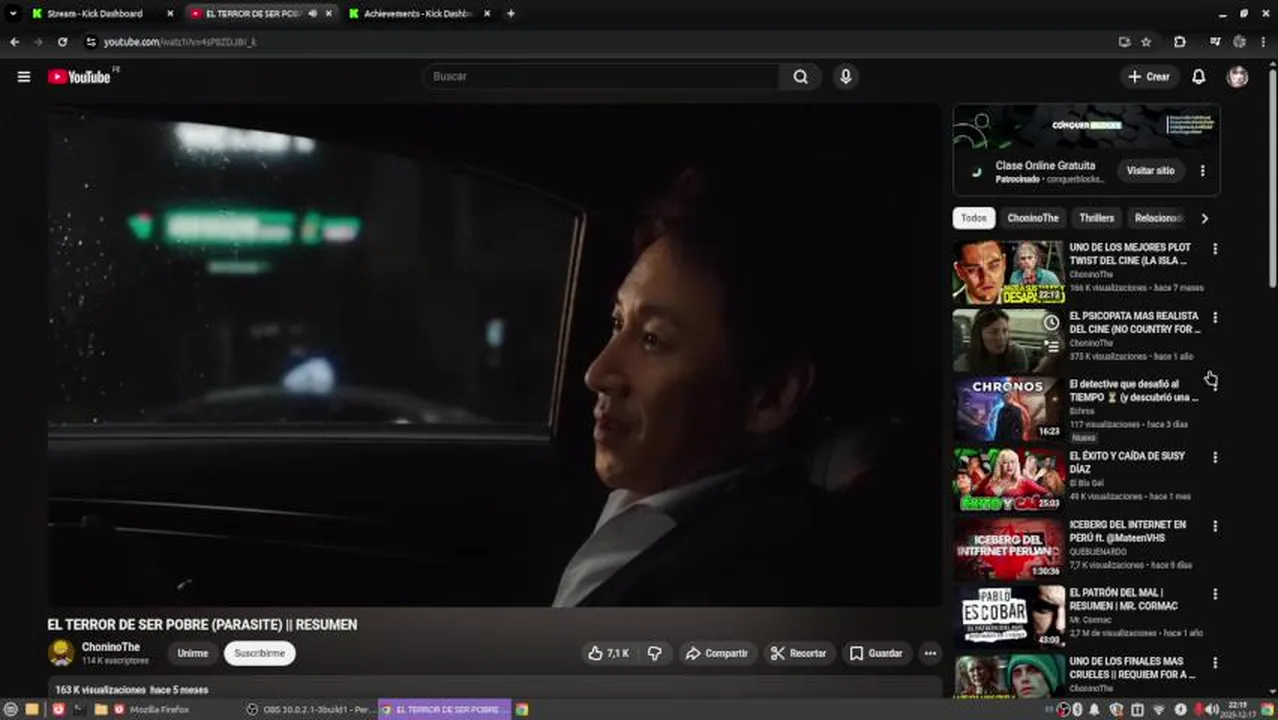Select the ChoninoThe filter chip
This screenshot has height=720, width=1278.
pyautogui.click(x=1033, y=218)
